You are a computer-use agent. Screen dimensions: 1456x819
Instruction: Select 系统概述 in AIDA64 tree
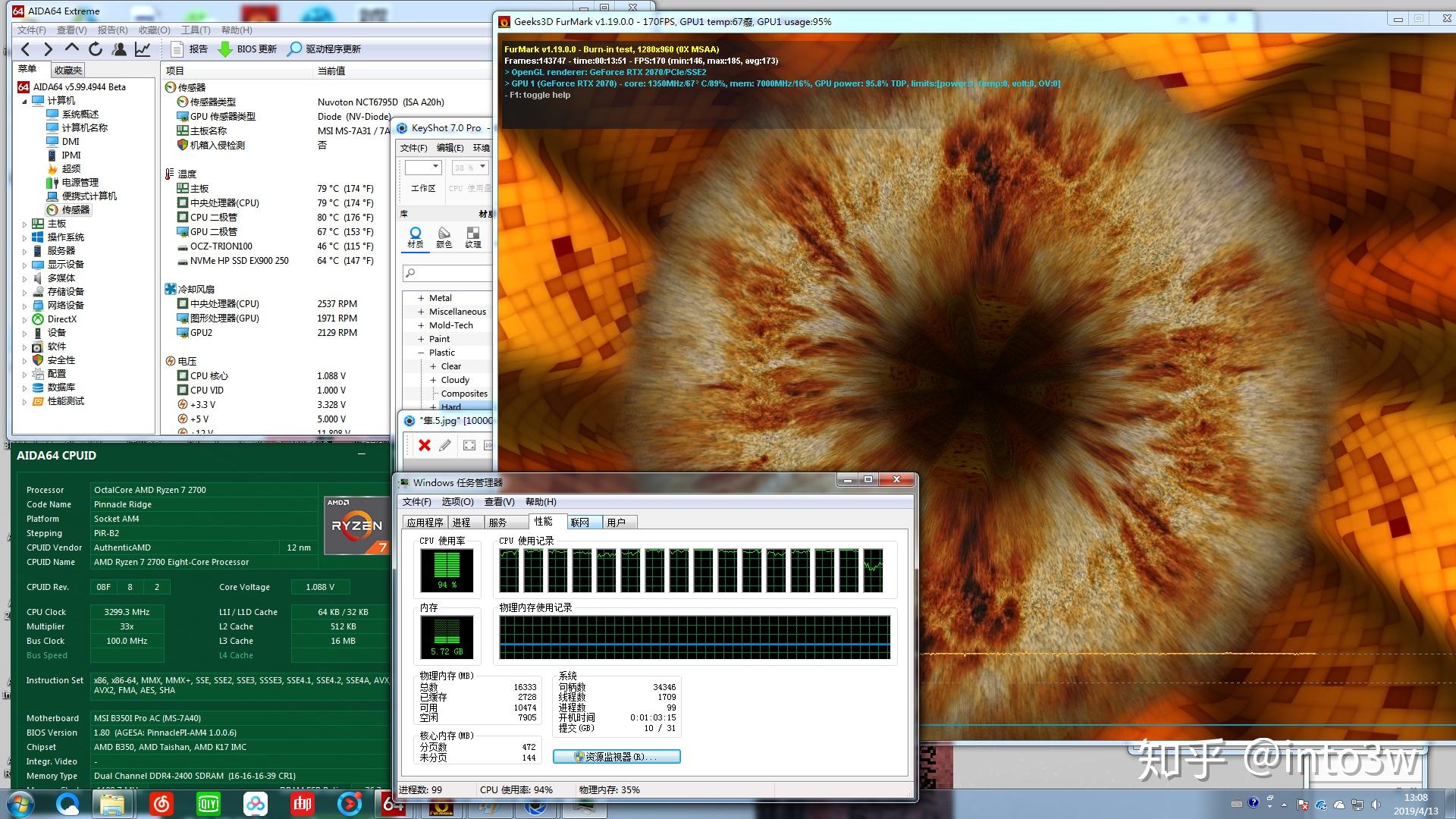tap(80, 115)
